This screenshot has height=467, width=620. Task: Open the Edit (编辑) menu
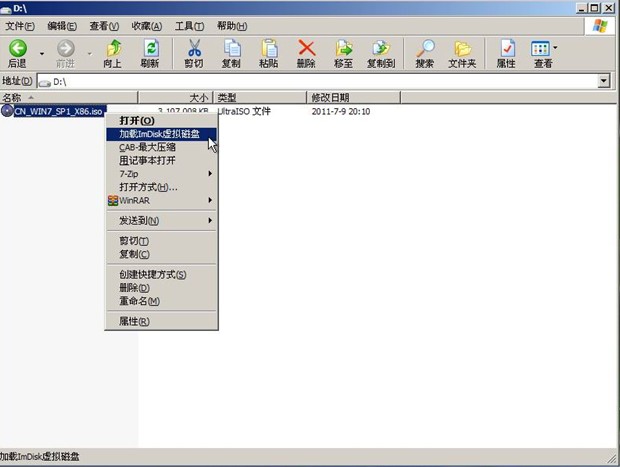tap(62, 26)
